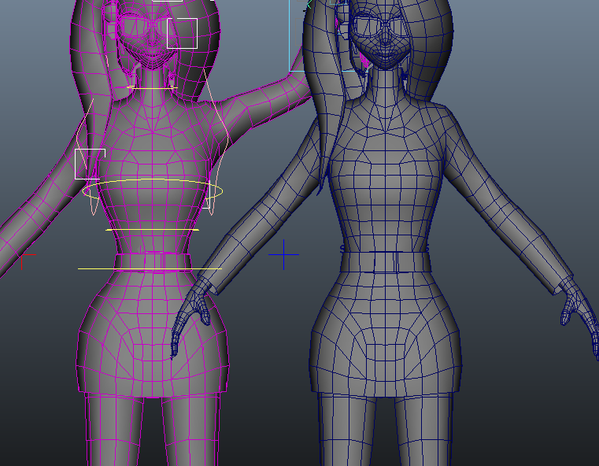This screenshot has height=466, width=599.
Task: Pick the long yellow hip control line
Action: click(150, 269)
